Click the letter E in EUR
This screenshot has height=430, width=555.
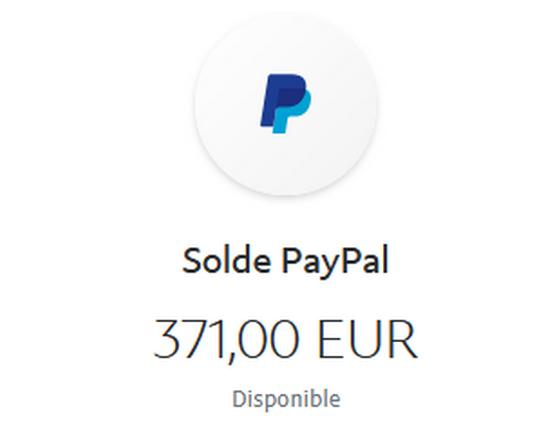tap(331, 339)
